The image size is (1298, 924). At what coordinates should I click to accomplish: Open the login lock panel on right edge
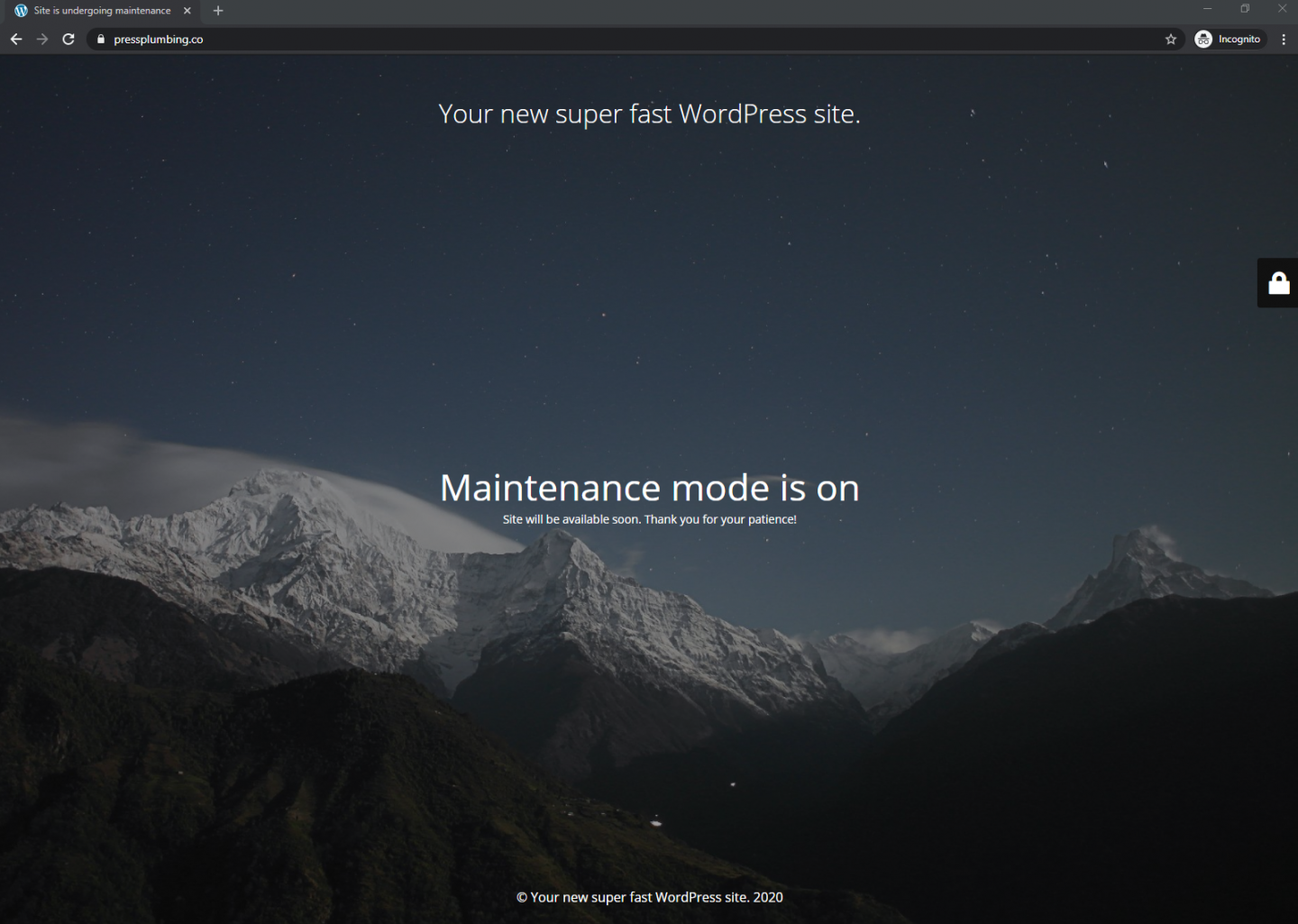click(1278, 283)
